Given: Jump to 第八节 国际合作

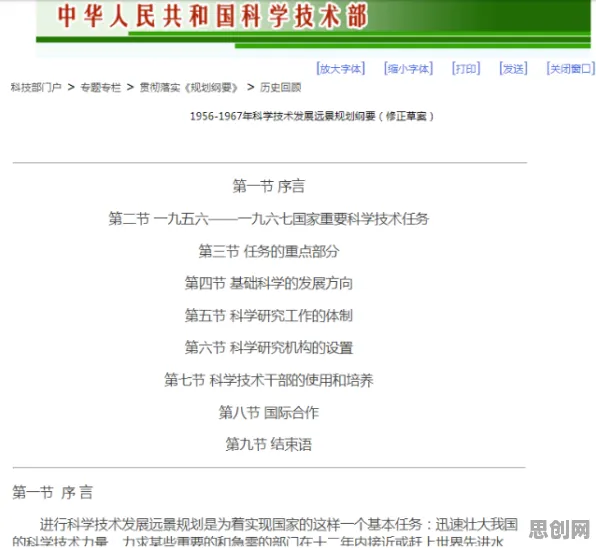Looking at the screenshot, I should tap(268, 412).
